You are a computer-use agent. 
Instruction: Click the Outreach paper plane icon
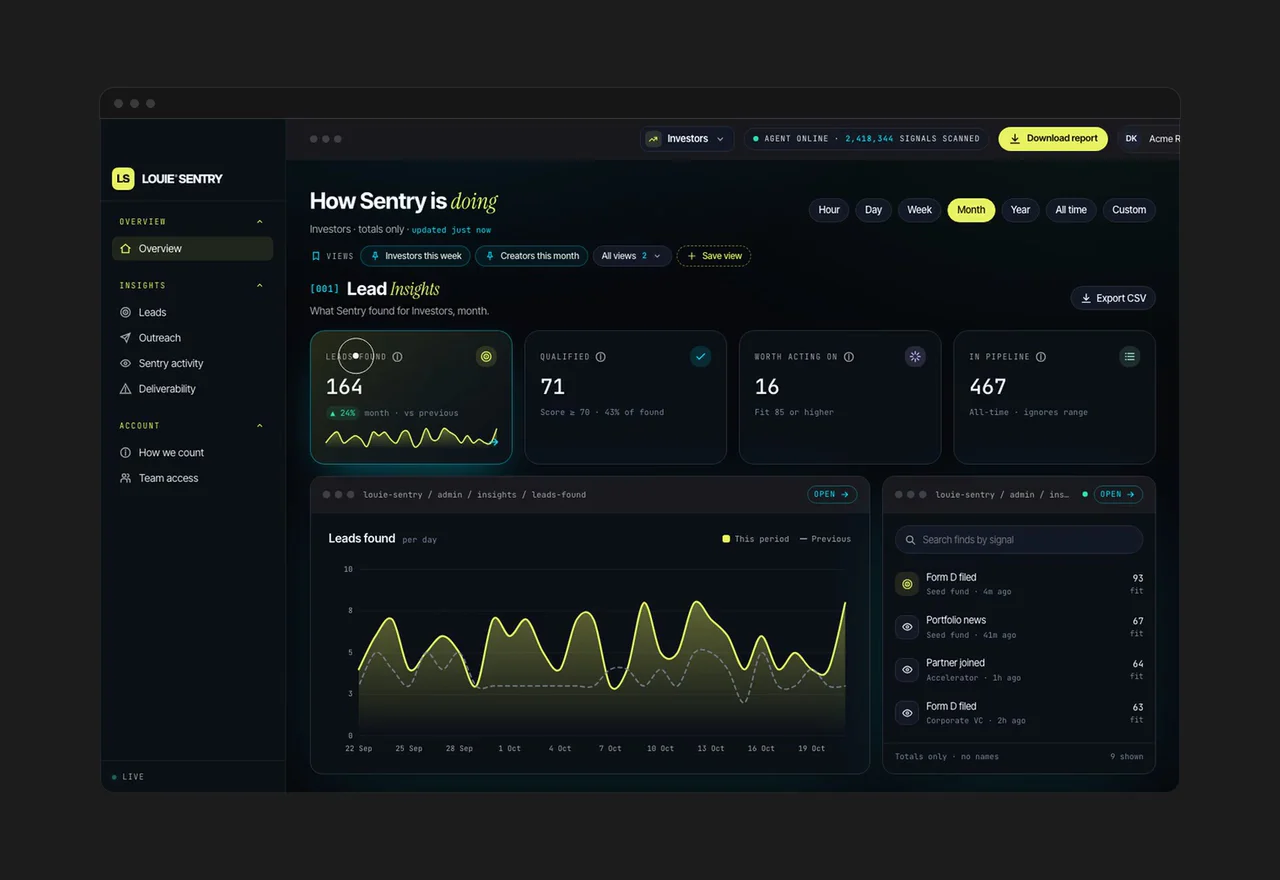pos(125,338)
